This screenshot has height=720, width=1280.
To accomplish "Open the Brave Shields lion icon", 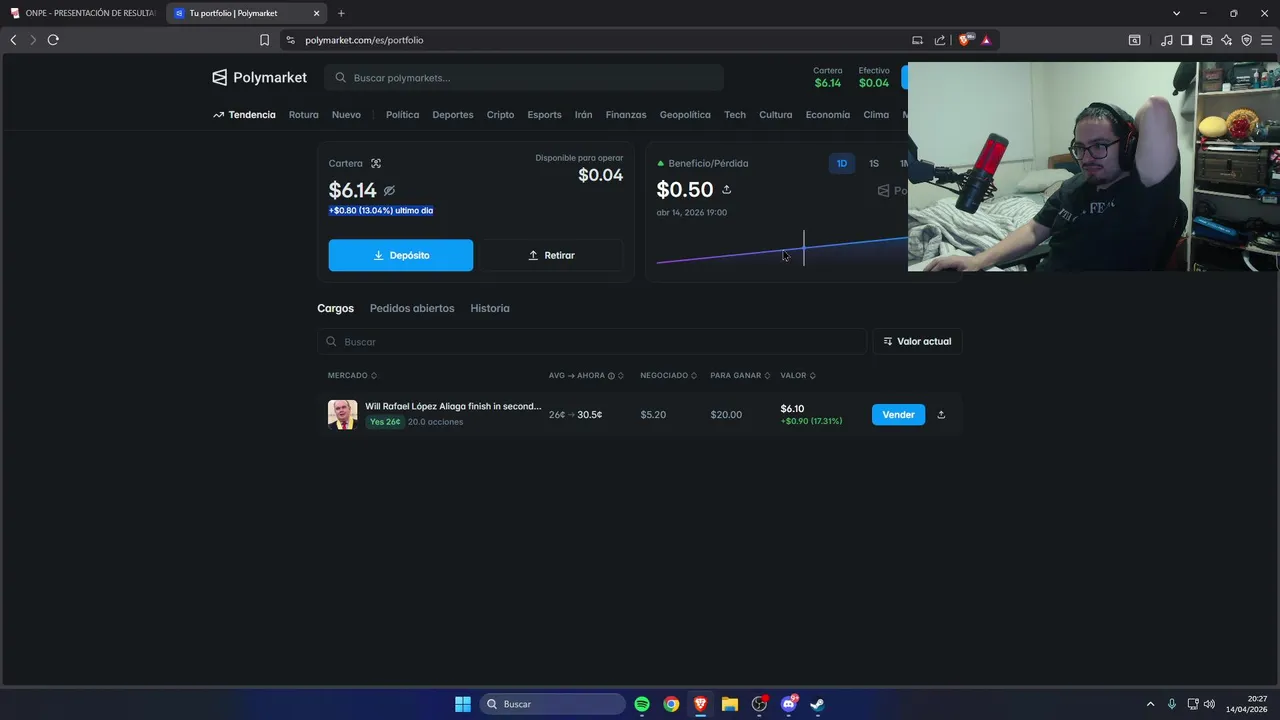I will (x=965, y=40).
